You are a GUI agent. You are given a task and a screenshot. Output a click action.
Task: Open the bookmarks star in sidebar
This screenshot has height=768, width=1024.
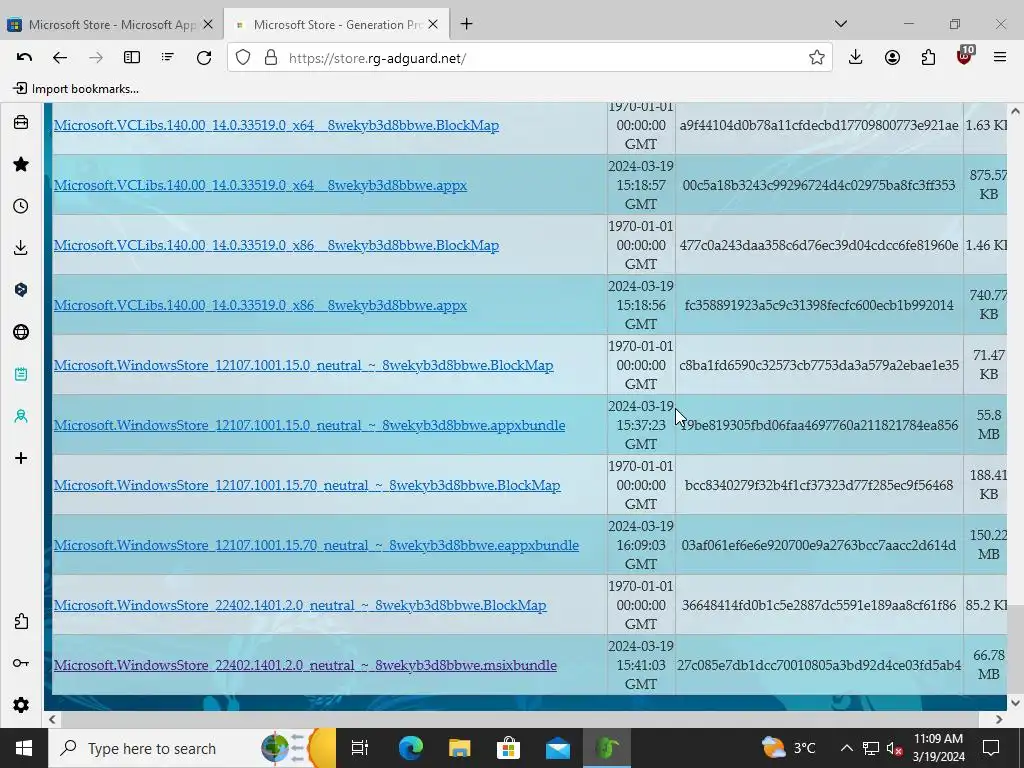coord(21,164)
